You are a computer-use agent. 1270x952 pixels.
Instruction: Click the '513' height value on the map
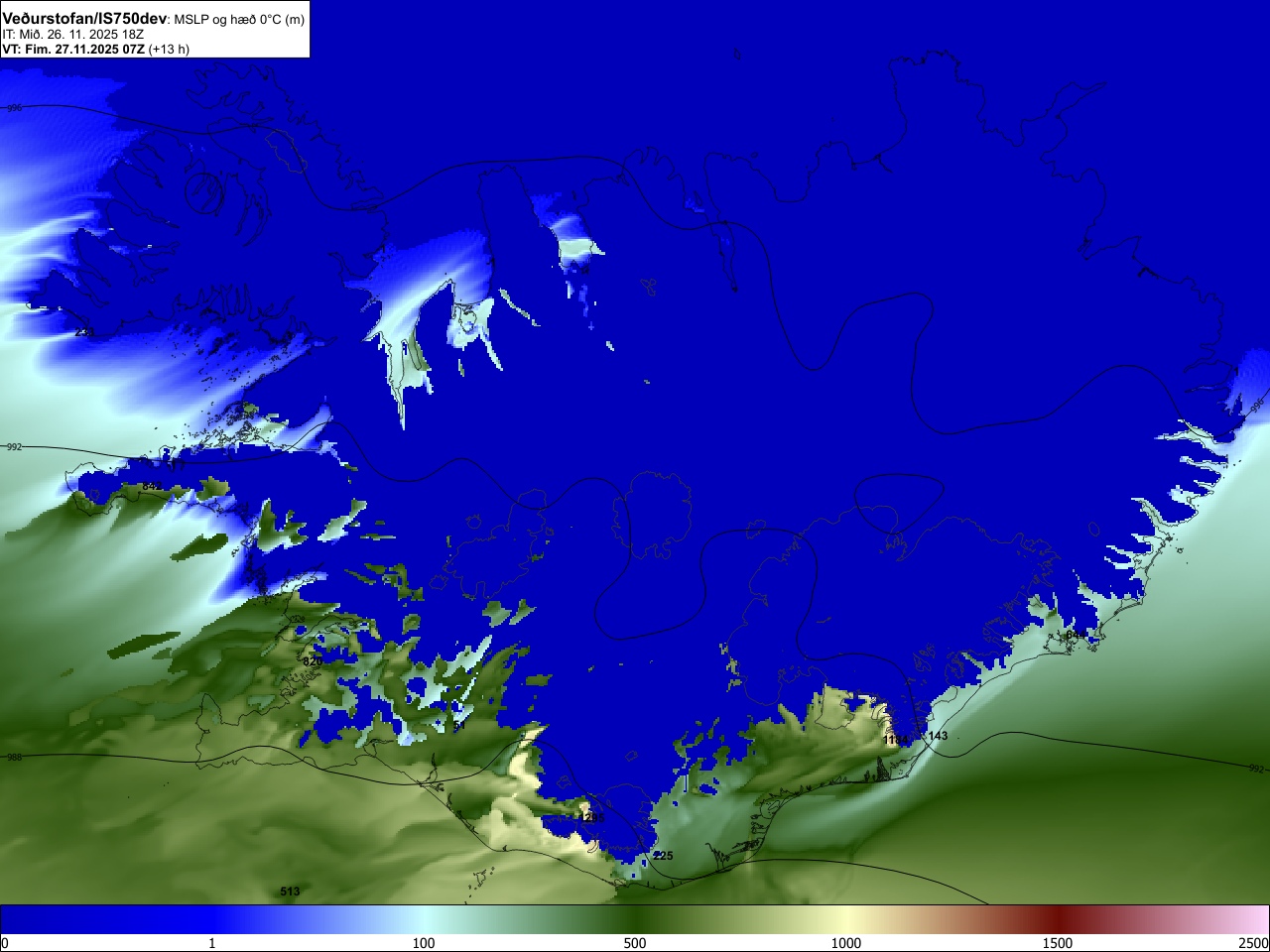[x=290, y=892]
